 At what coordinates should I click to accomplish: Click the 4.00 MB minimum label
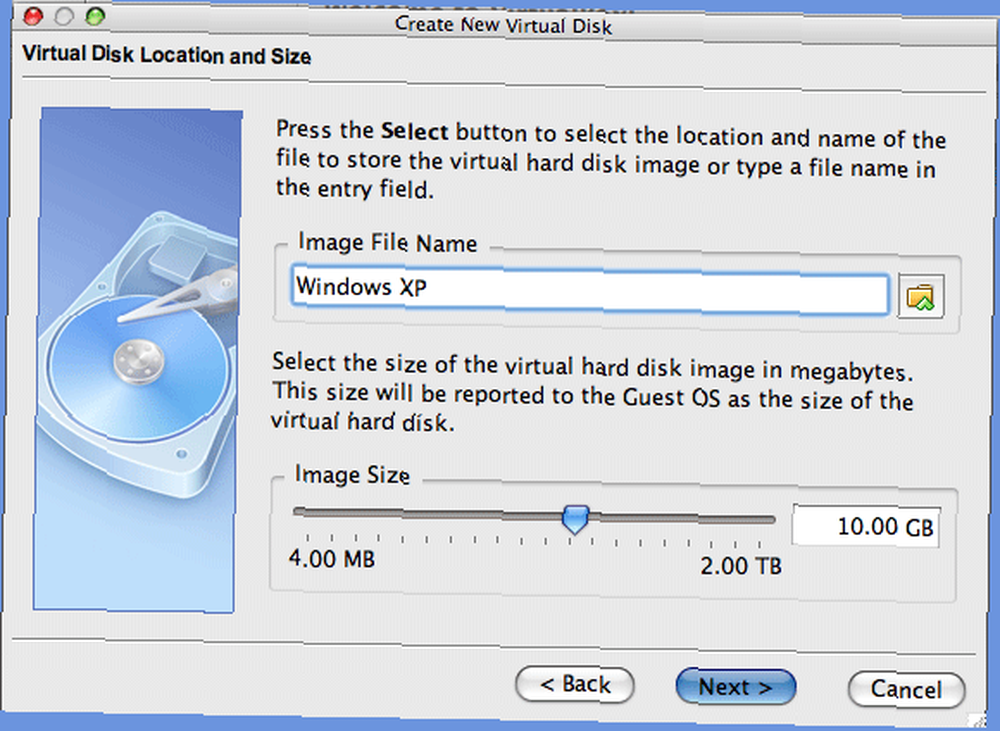click(x=332, y=559)
